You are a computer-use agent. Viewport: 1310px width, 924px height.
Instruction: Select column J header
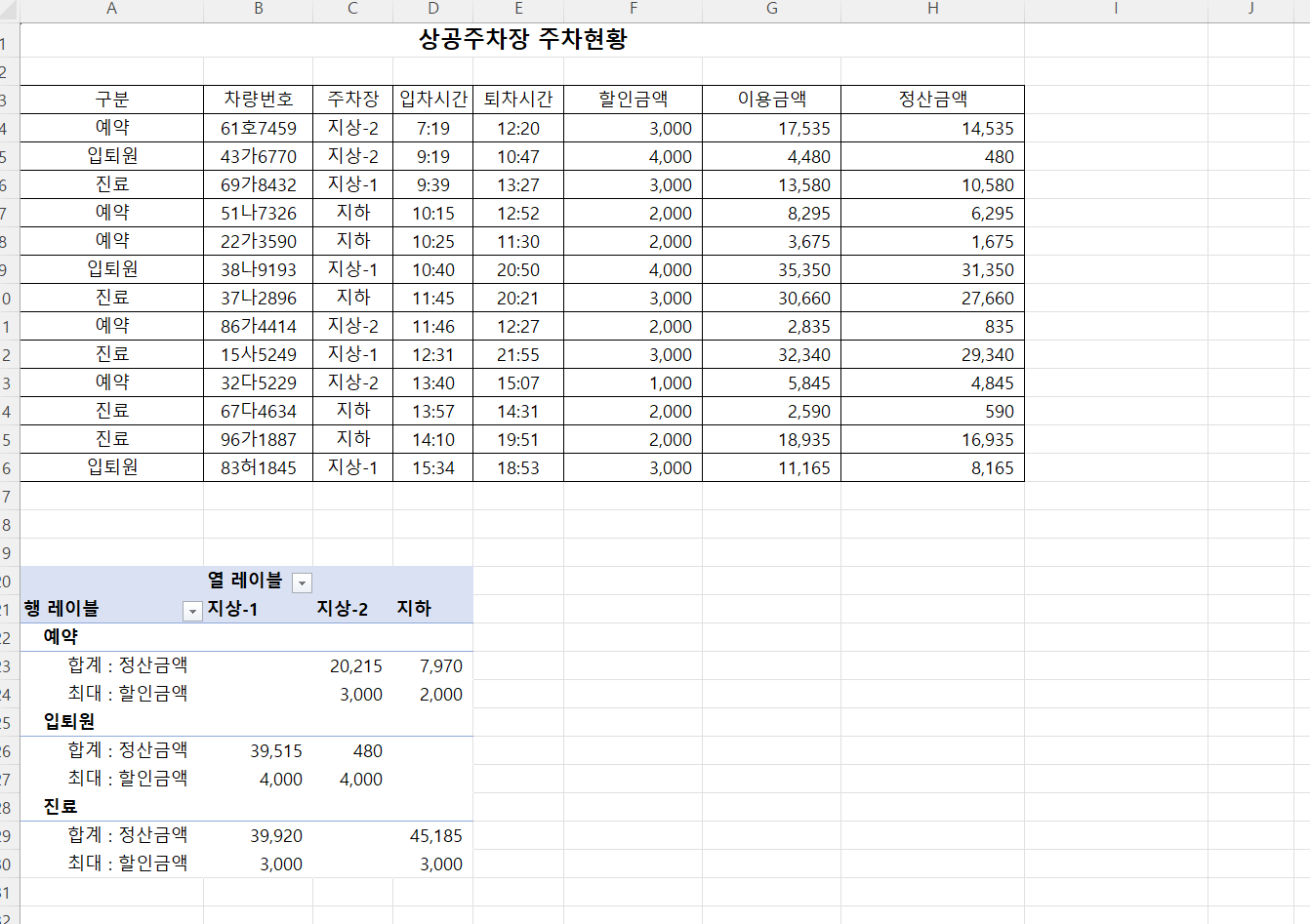tap(1250, 9)
